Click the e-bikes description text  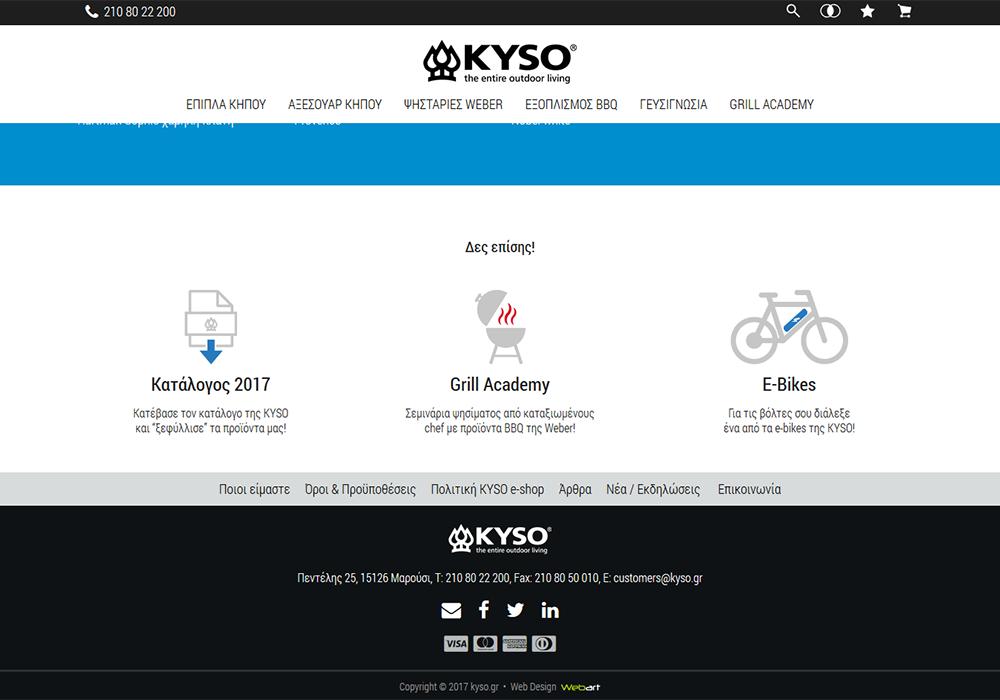pos(789,421)
